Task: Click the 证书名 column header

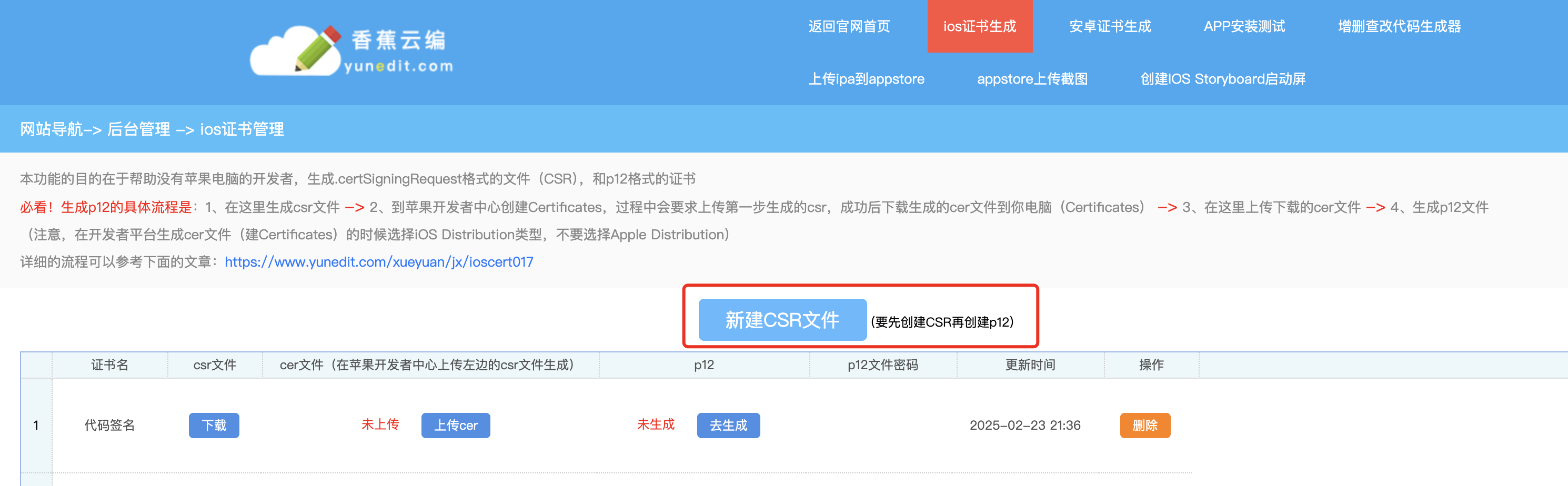Action: (x=109, y=365)
